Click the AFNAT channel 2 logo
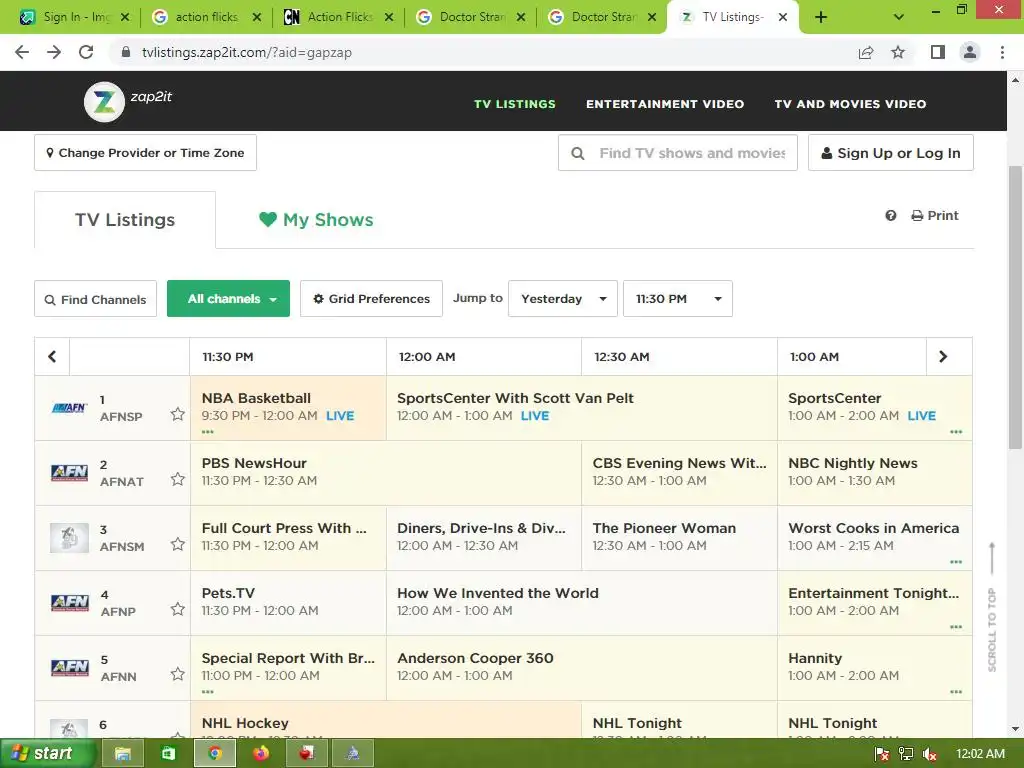This screenshot has width=1024, height=768. [69, 473]
